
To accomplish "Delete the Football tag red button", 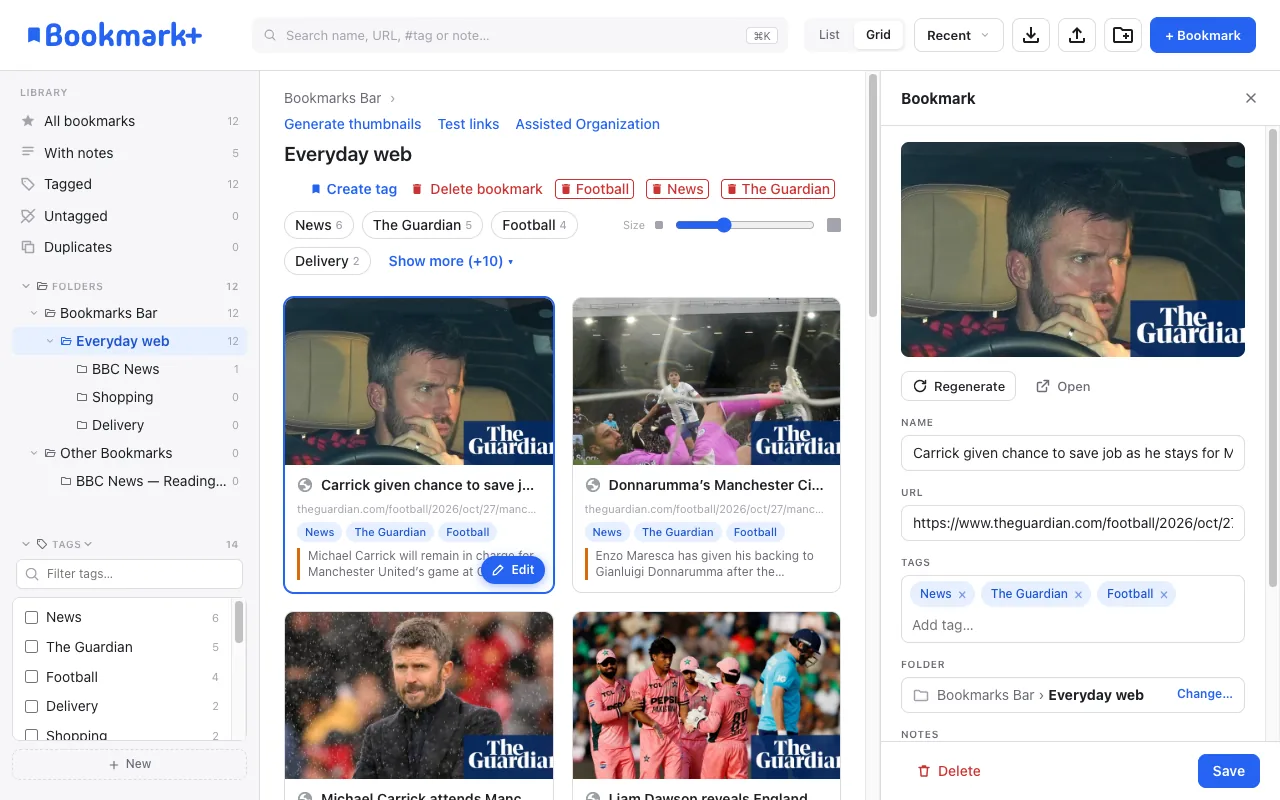I will (594, 189).
